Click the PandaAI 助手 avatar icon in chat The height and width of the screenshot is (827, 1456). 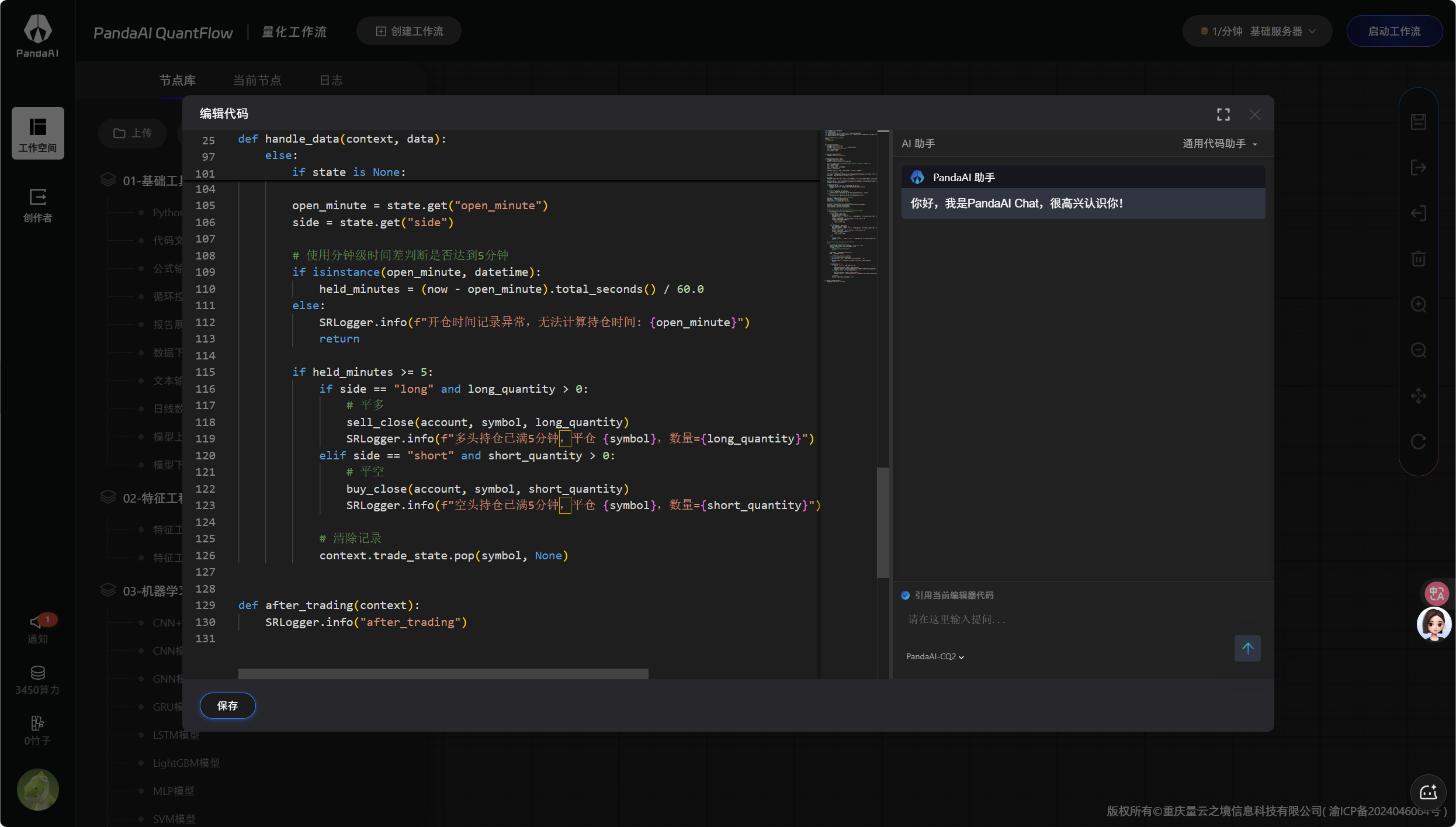click(x=917, y=177)
